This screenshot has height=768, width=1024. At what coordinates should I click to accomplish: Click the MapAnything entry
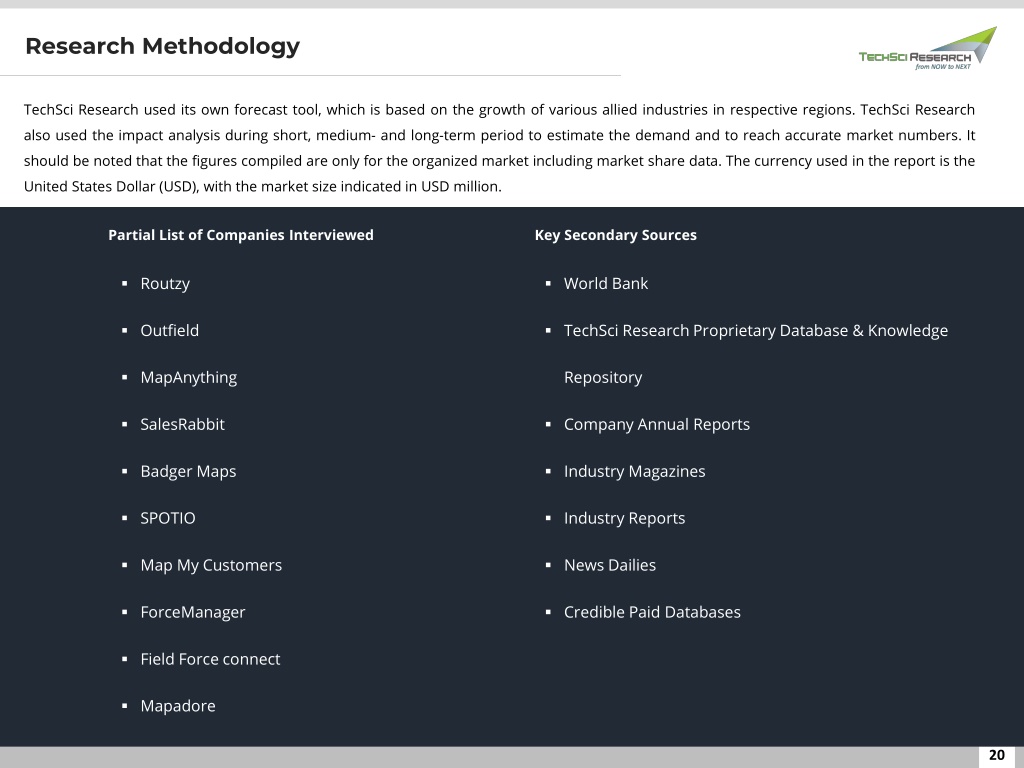point(189,378)
